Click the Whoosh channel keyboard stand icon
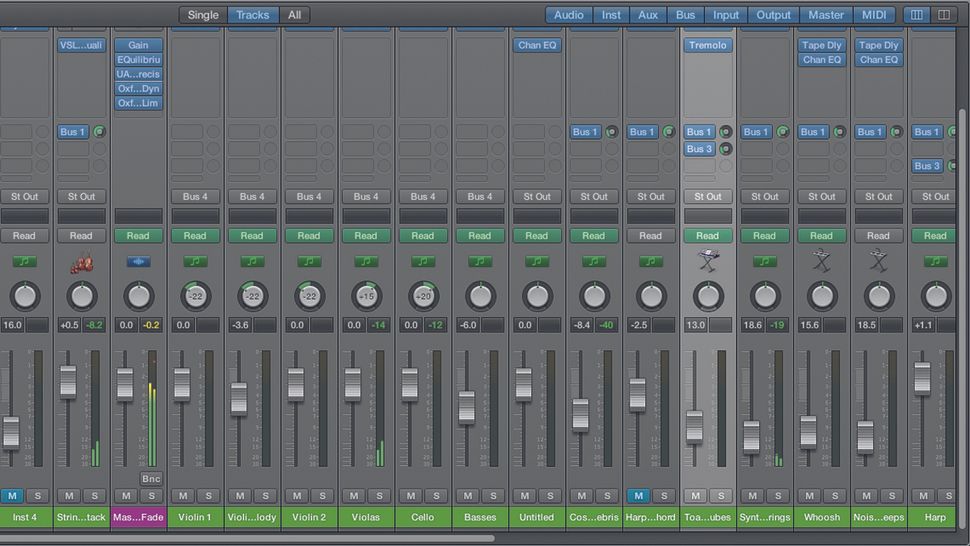Screen dimensions: 970x546 coord(822,262)
